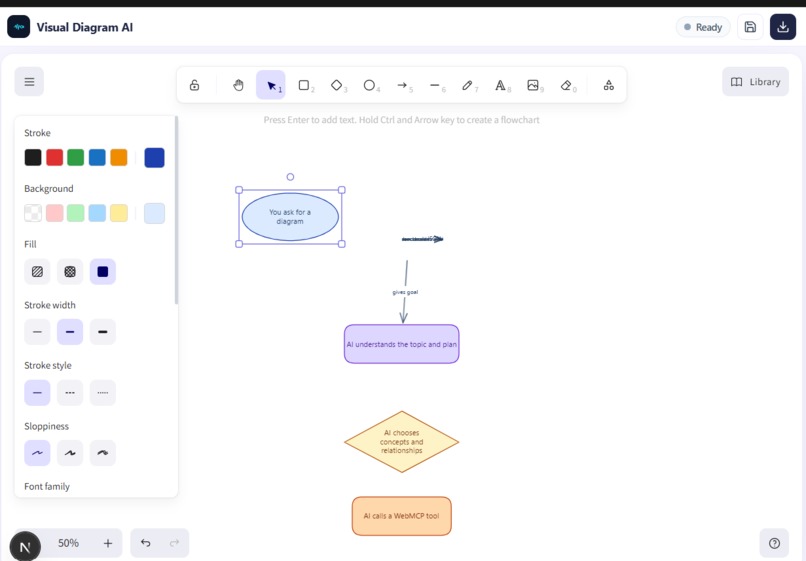806x561 pixels.
Task: Set fill to cross-hatch pattern
Action: [x=70, y=272]
